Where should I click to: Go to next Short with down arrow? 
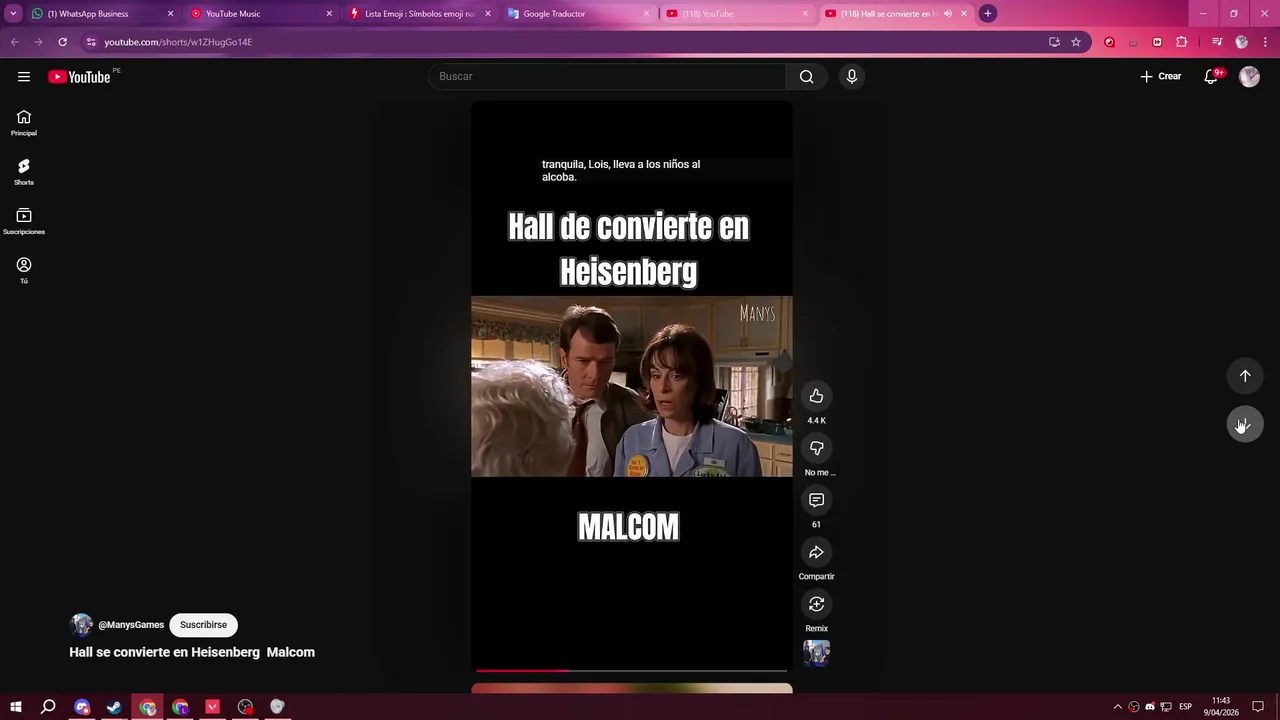[1245, 425]
